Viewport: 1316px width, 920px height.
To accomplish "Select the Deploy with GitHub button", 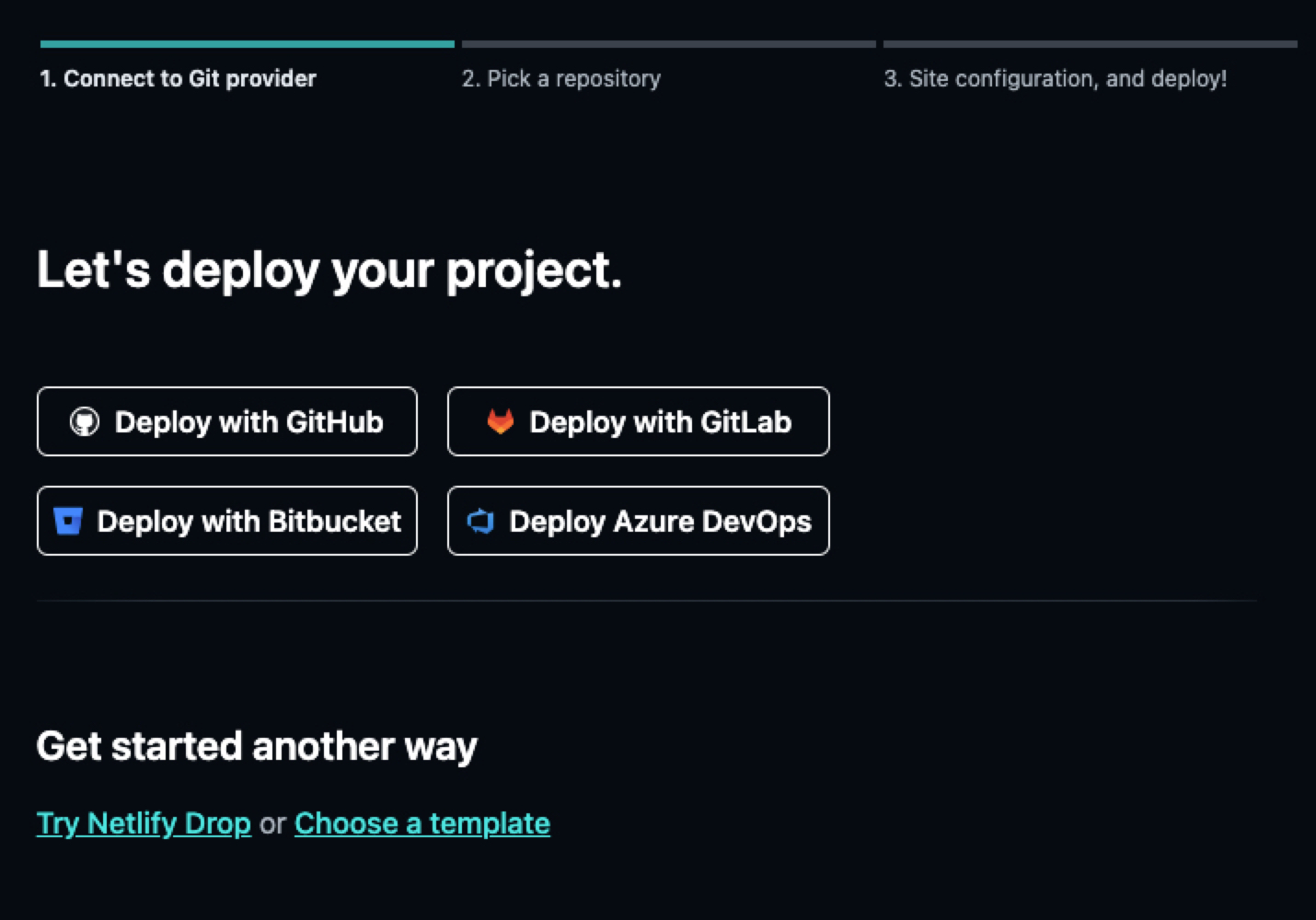I will (226, 421).
